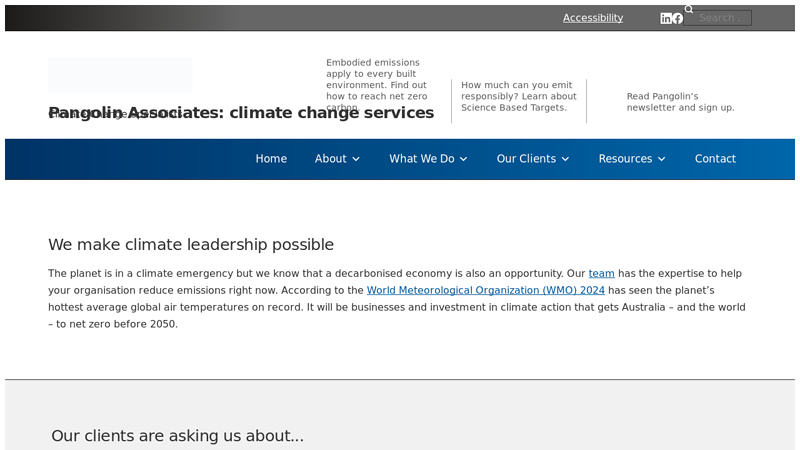Click the Pangolin Associates climate change services title
This screenshot has width=800, height=450.
pyautogui.click(x=241, y=113)
